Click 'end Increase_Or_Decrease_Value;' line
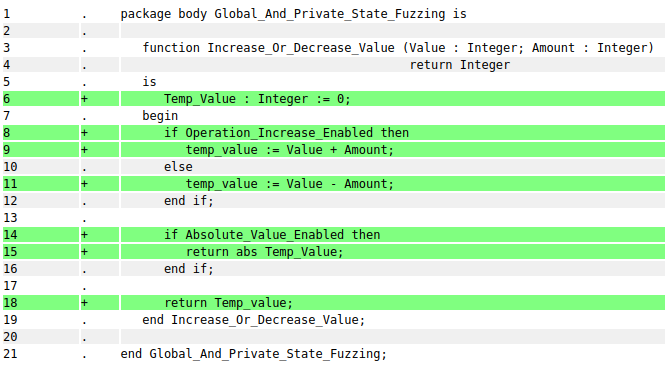The height and width of the screenshot is (371, 665). point(254,320)
